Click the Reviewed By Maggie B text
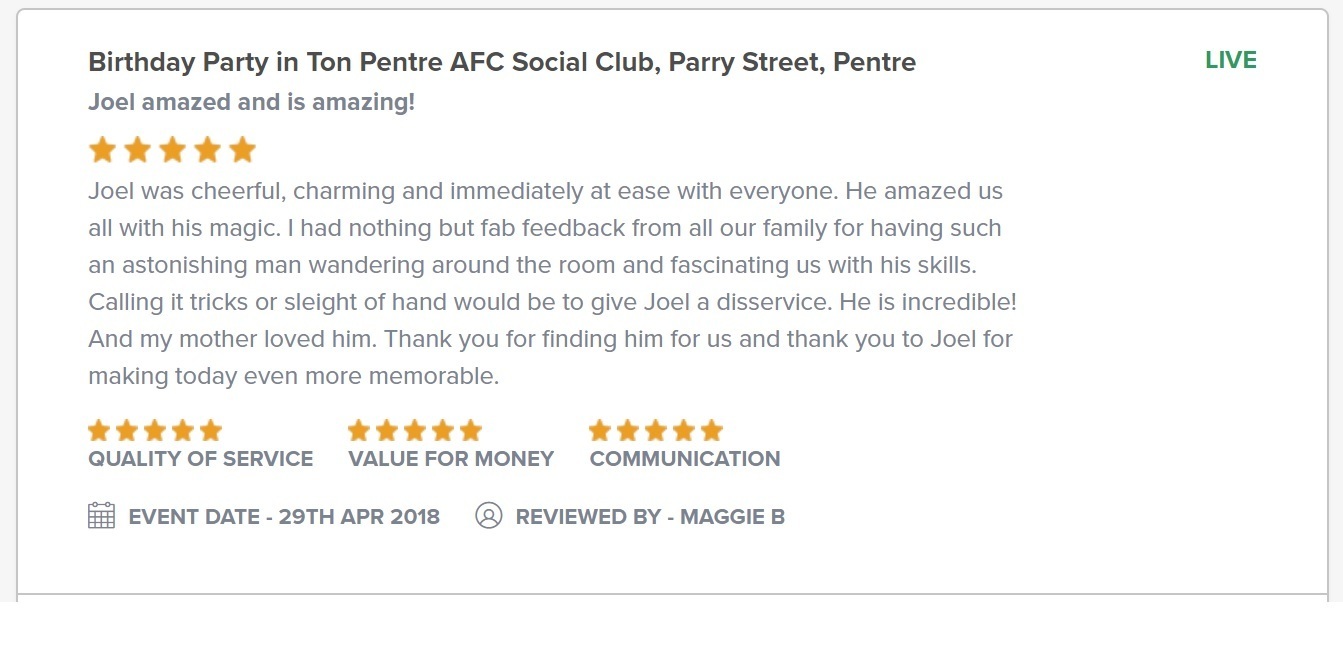Screen dimensions: 1343x648 (x=650, y=517)
